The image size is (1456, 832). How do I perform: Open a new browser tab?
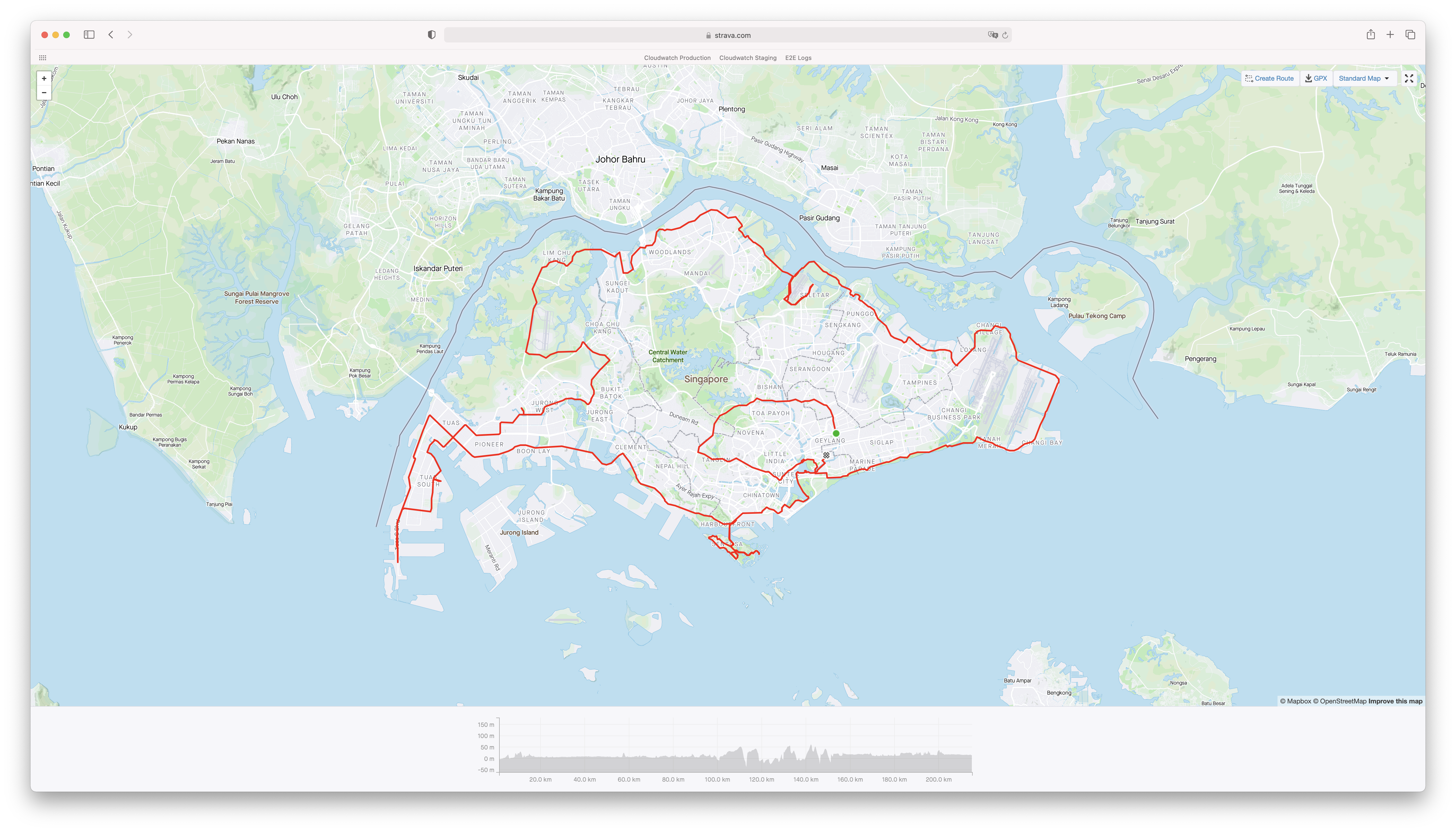pyautogui.click(x=1390, y=35)
